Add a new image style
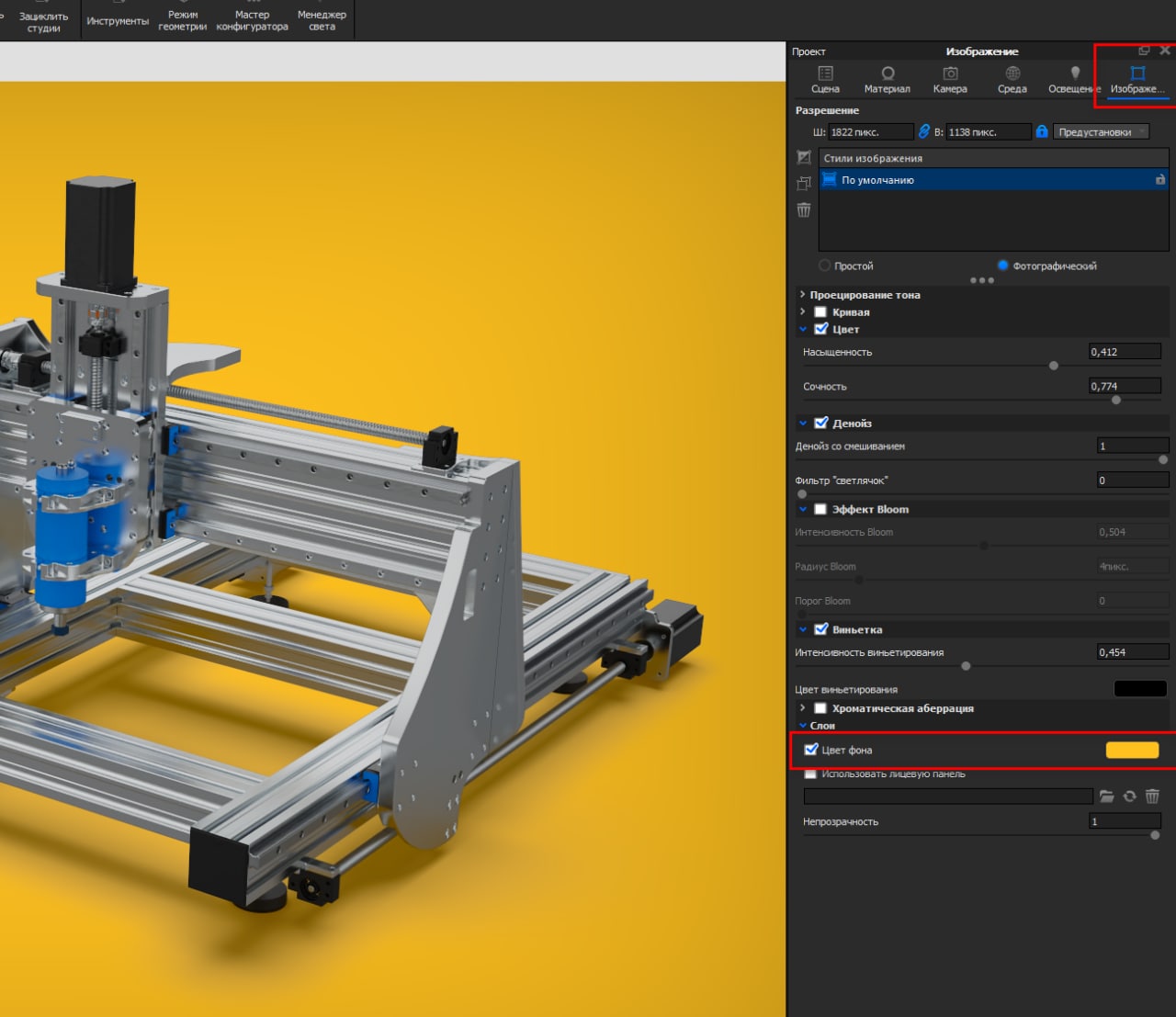This screenshot has height=1017, width=1176. [x=804, y=158]
